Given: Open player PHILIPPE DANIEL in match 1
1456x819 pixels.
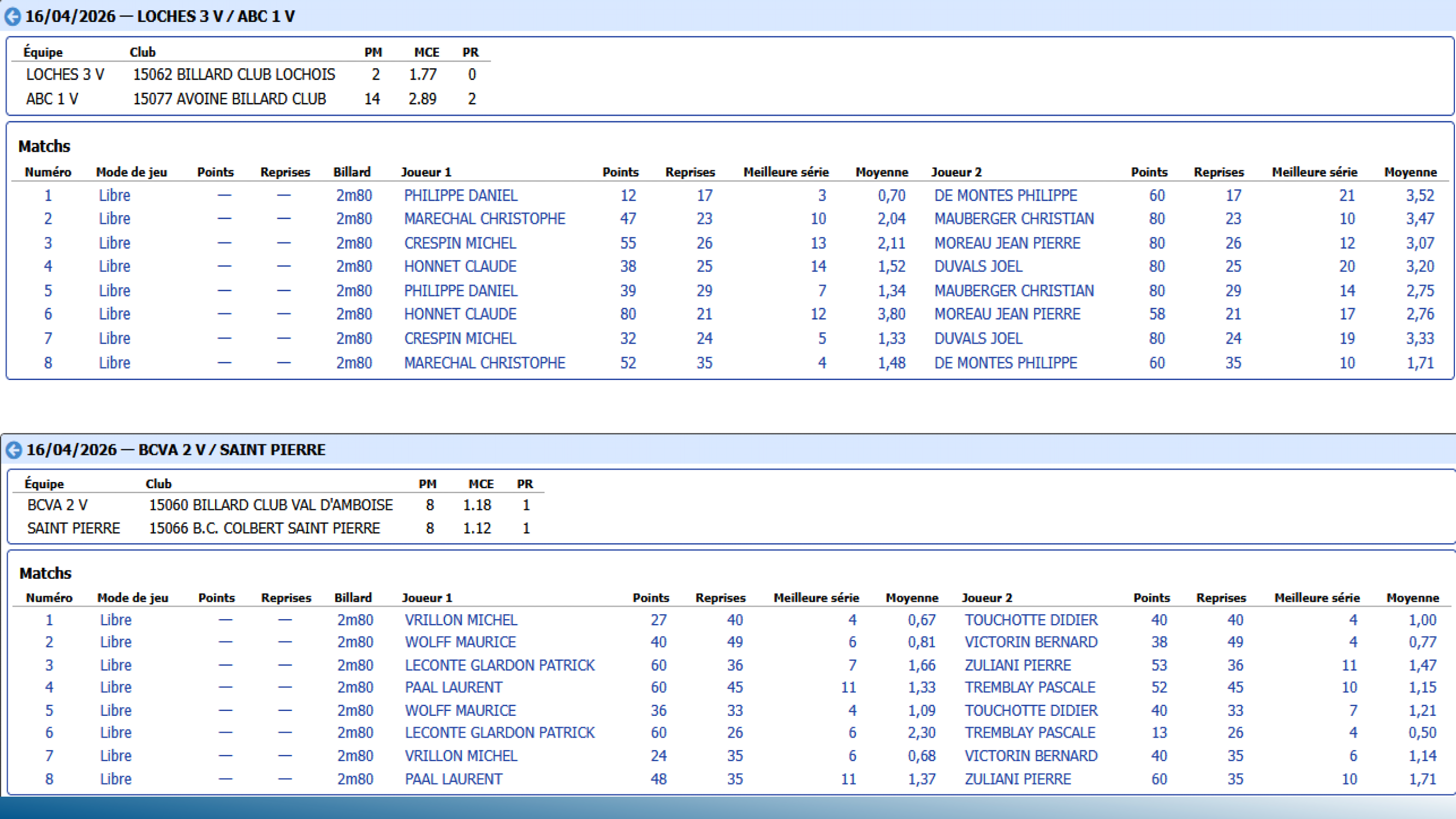Looking at the screenshot, I should point(460,195).
